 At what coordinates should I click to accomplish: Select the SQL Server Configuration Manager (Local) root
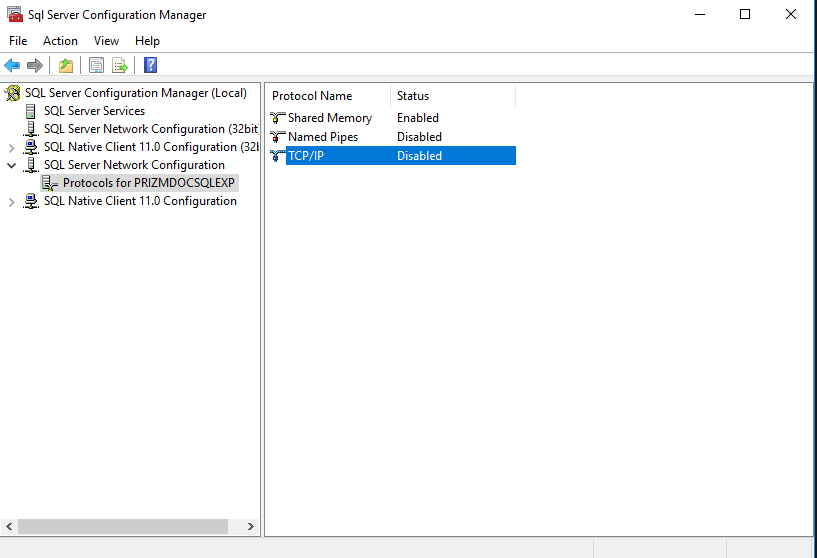[x=136, y=93]
